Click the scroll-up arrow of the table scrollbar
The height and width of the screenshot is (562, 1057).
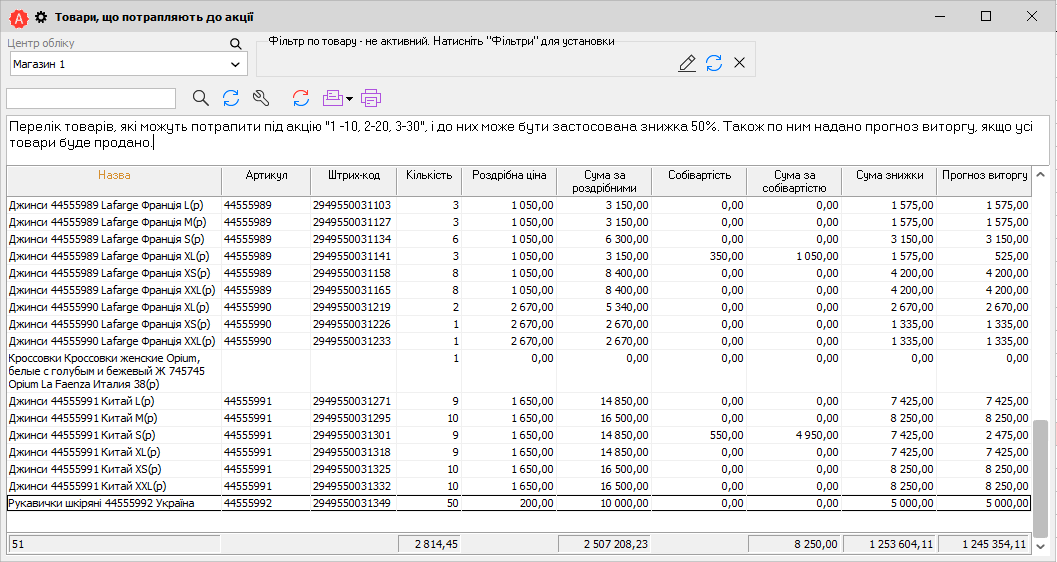pos(1041,174)
